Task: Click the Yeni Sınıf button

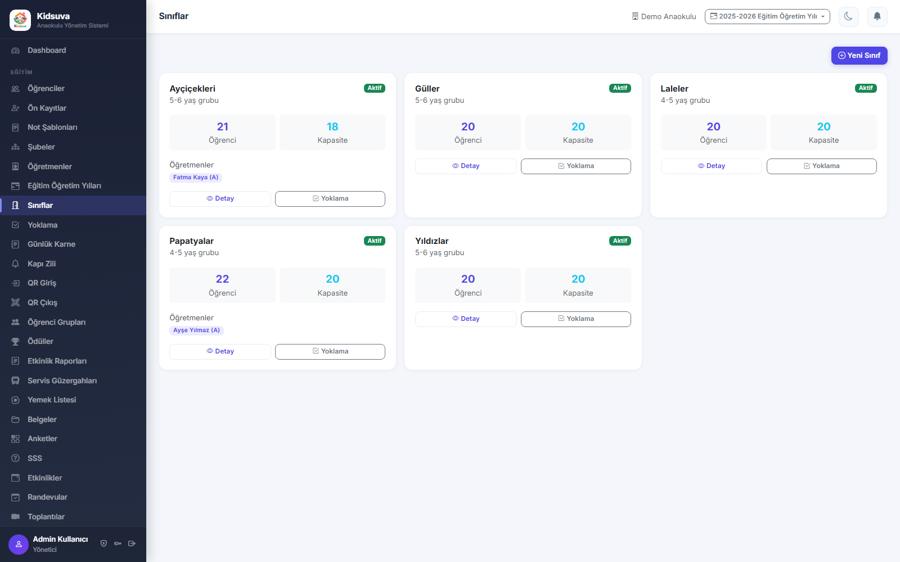Action: 859,56
